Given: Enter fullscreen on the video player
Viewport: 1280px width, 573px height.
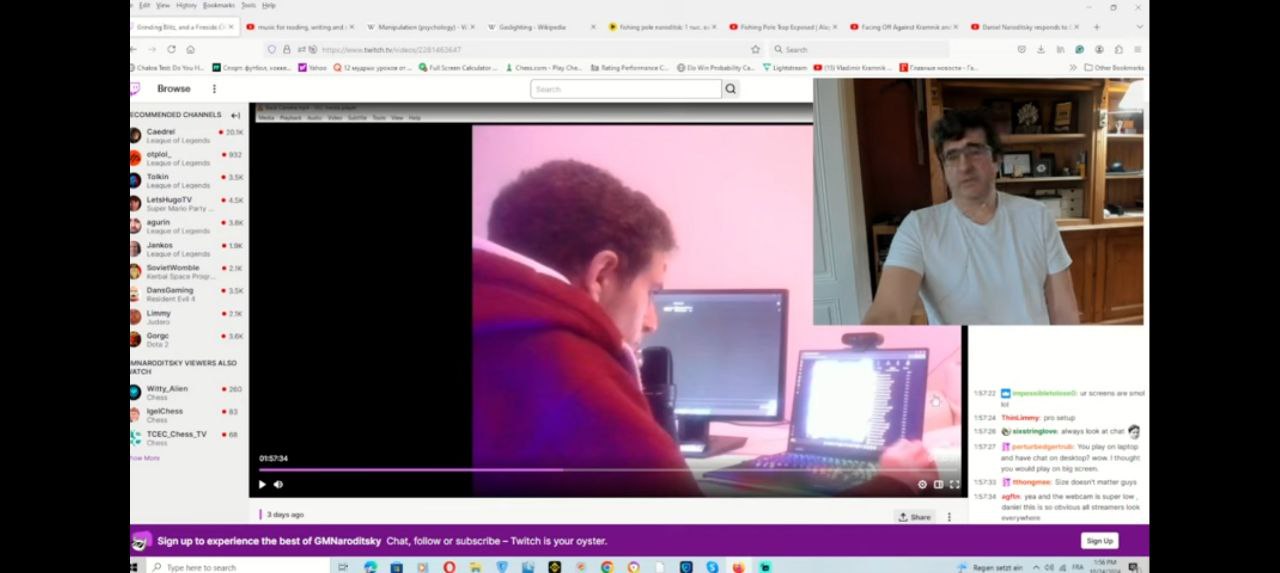Looking at the screenshot, I should click(x=954, y=484).
